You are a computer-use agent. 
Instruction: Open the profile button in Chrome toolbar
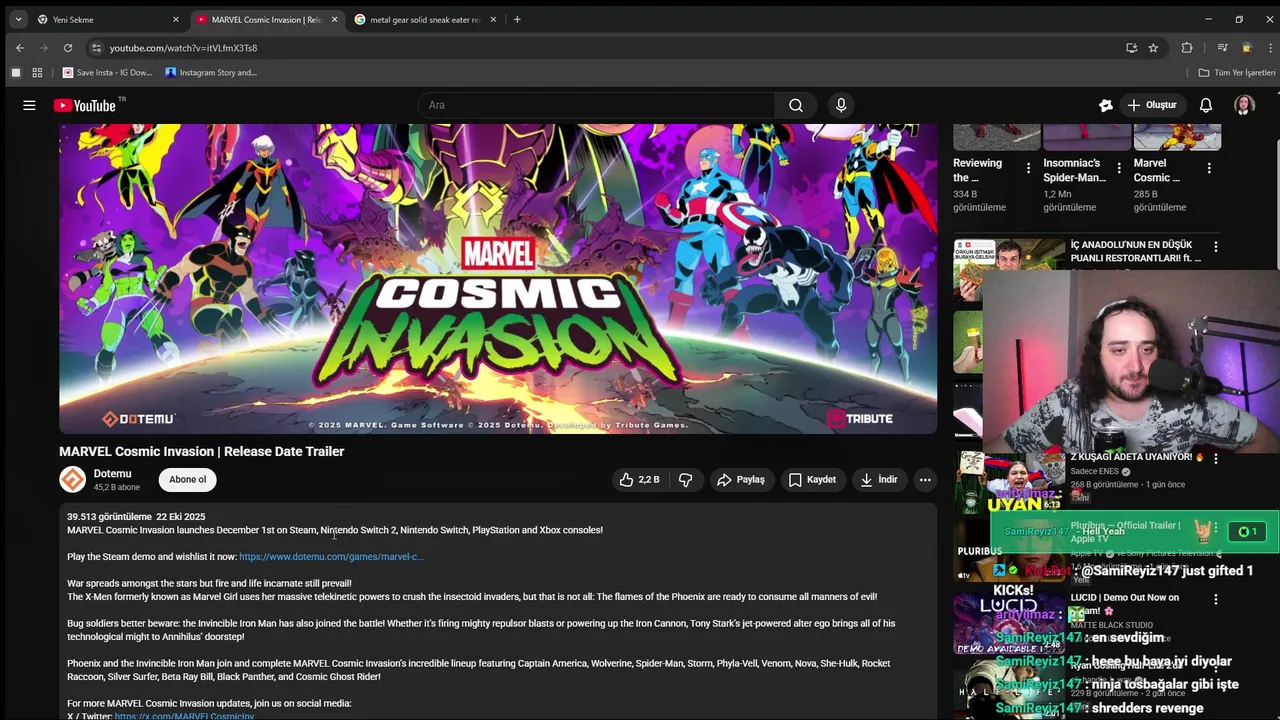pyautogui.click(x=1246, y=48)
